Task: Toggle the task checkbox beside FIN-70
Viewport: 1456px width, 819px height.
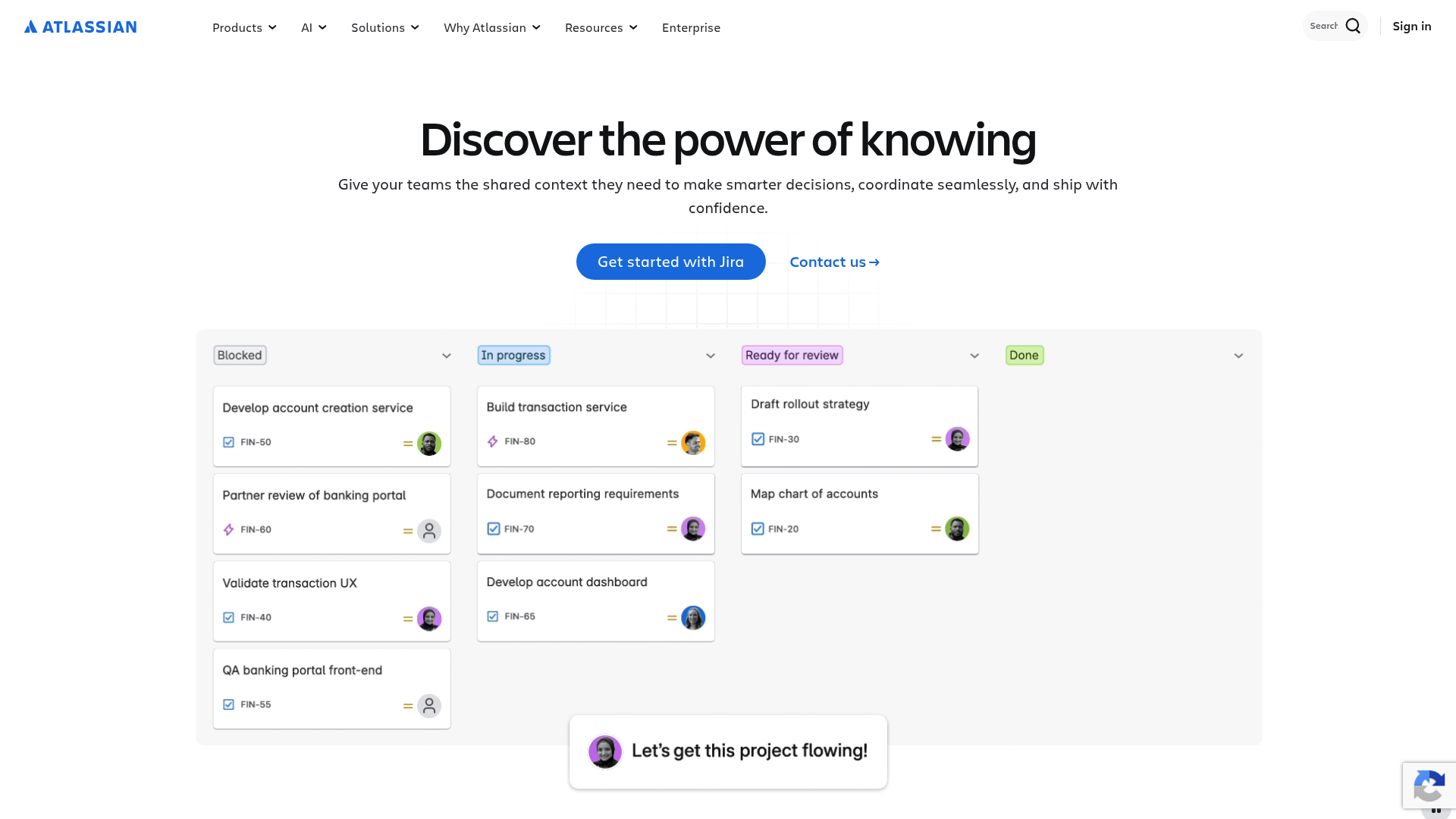Action: tap(494, 529)
